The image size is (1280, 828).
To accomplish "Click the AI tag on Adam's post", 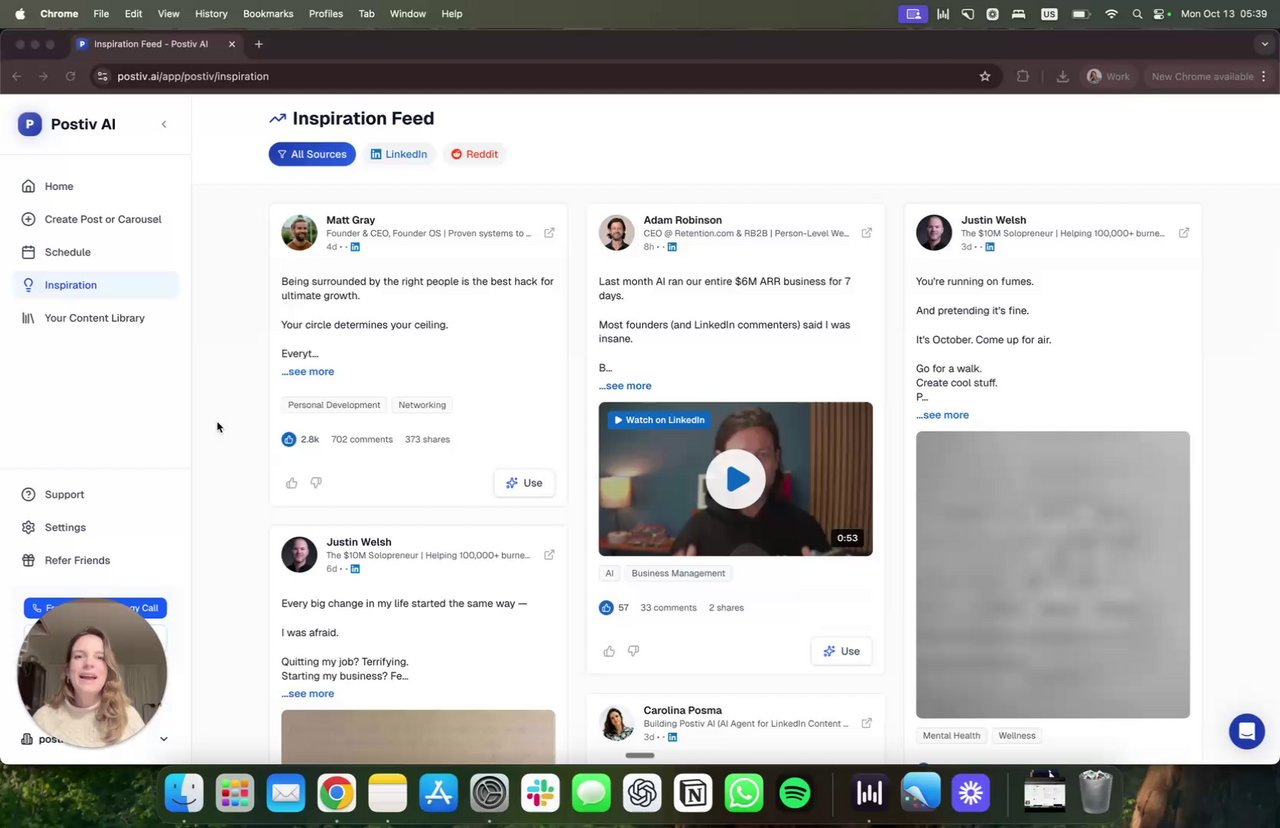I will pyautogui.click(x=609, y=573).
